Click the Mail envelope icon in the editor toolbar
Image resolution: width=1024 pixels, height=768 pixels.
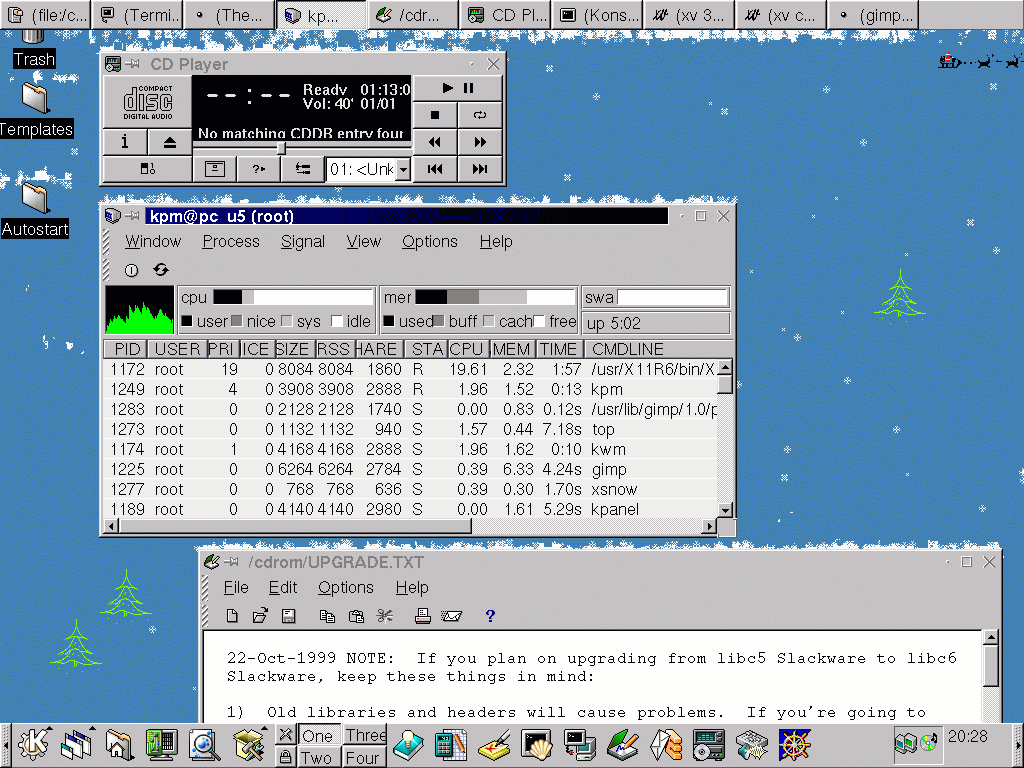(x=451, y=616)
